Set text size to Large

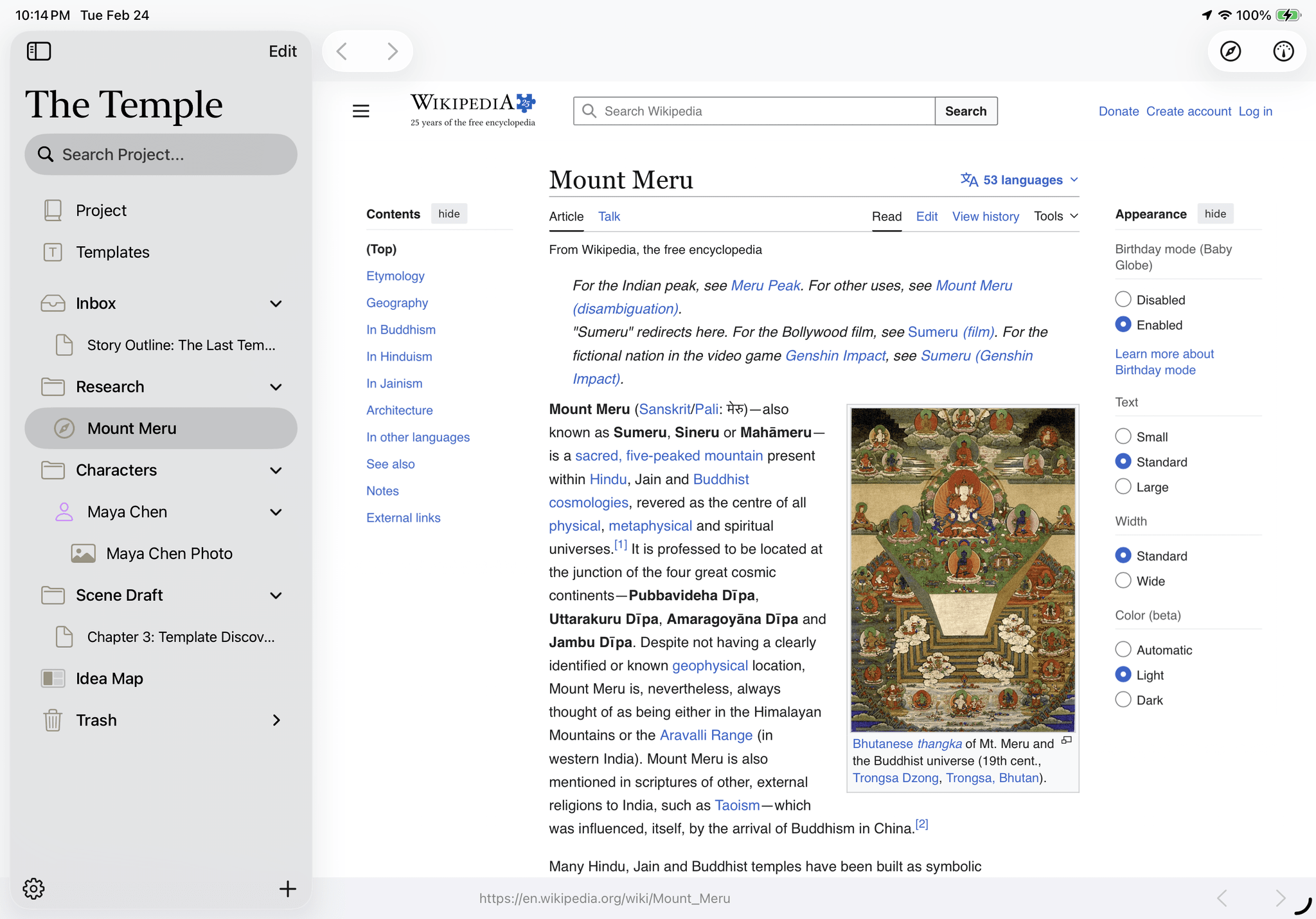click(x=1123, y=486)
